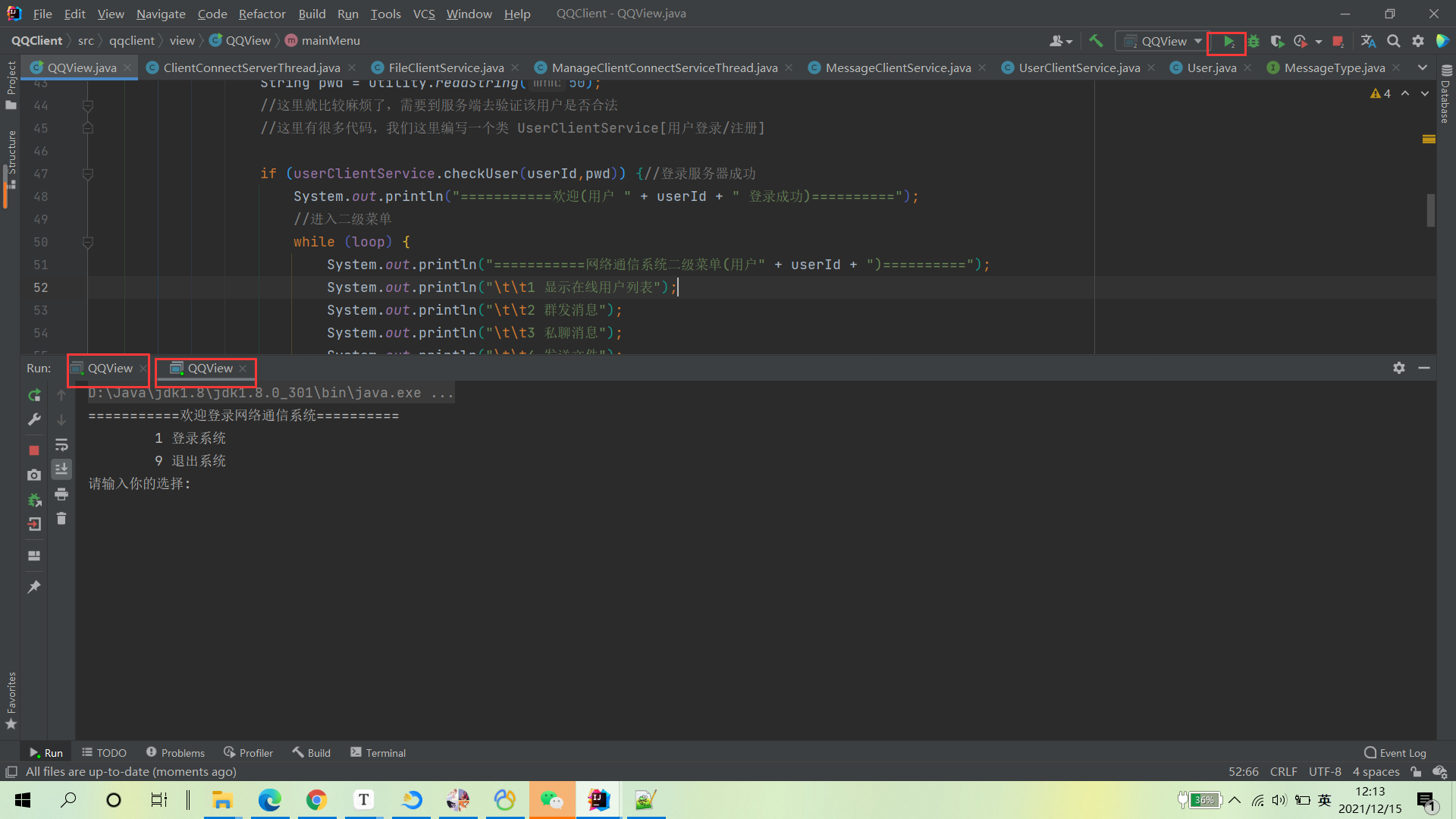1456x819 pixels.
Task: Select first QQView run tab
Action: [109, 368]
